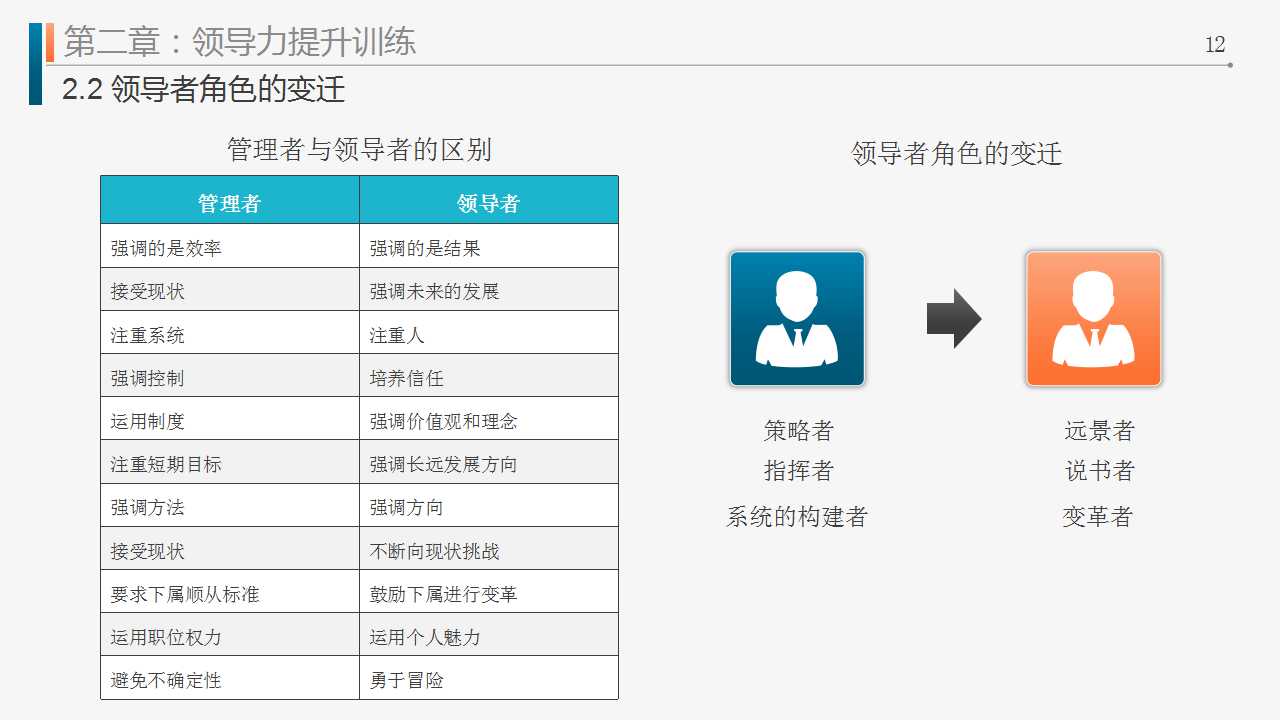Click the 接受现状 cell beside 不断向现状挑战
The image size is (1280, 720).
230,548
